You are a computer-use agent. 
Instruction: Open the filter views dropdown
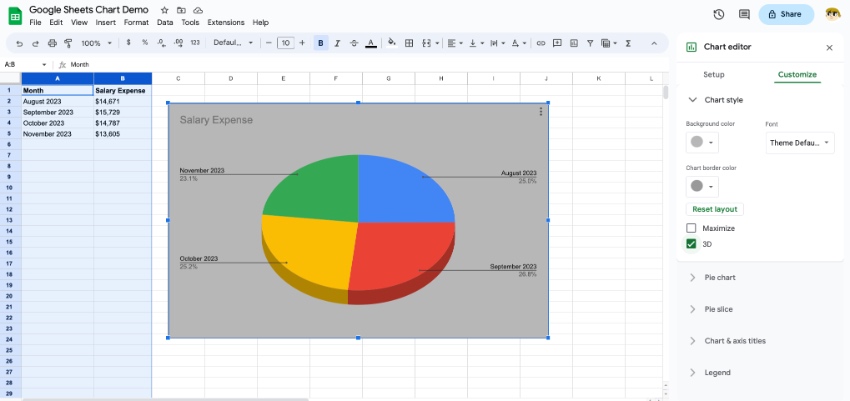[x=609, y=43]
